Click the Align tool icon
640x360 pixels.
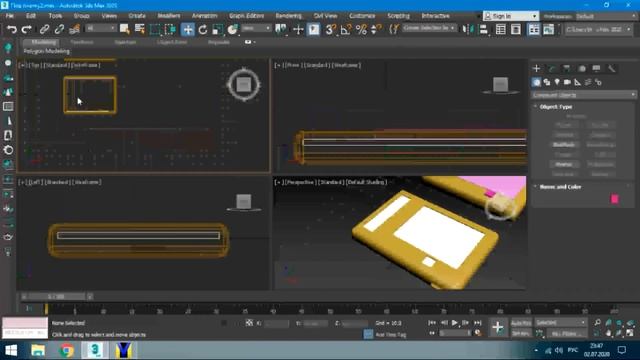(483, 29)
